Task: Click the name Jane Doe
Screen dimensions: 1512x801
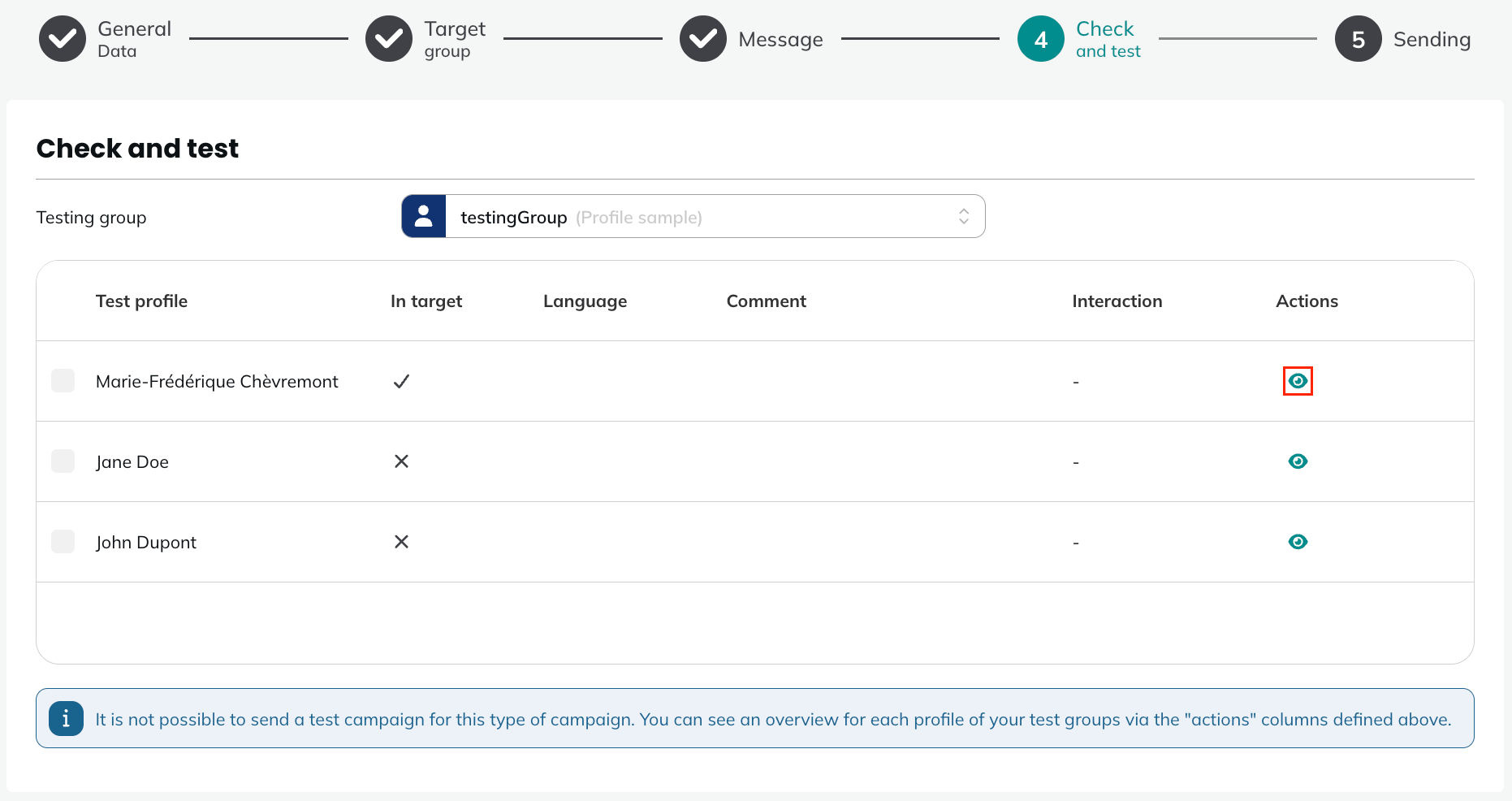Action: click(132, 461)
